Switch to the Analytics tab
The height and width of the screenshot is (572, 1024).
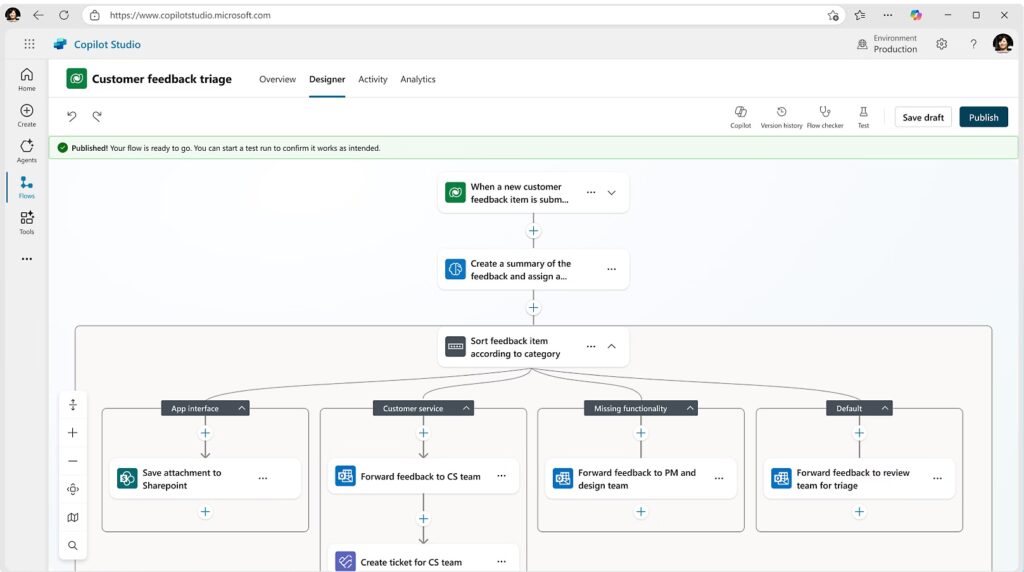pos(417,79)
